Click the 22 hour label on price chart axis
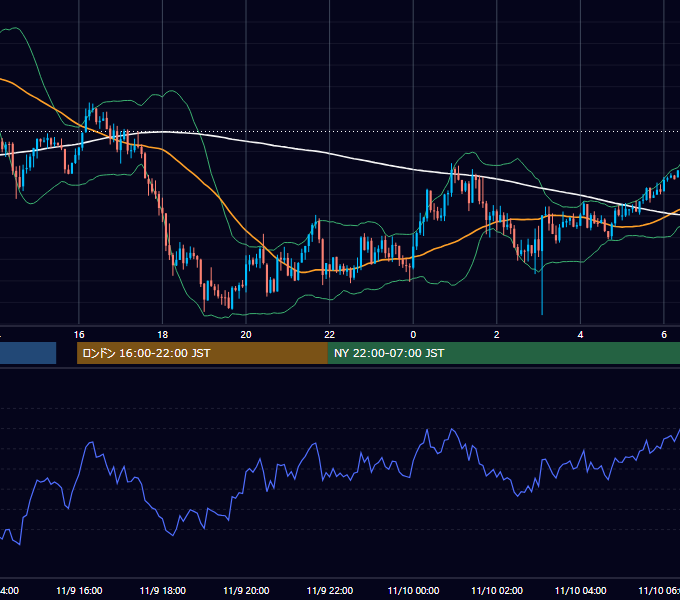Image resolution: width=680 pixels, height=600 pixels. [x=330, y=335]
